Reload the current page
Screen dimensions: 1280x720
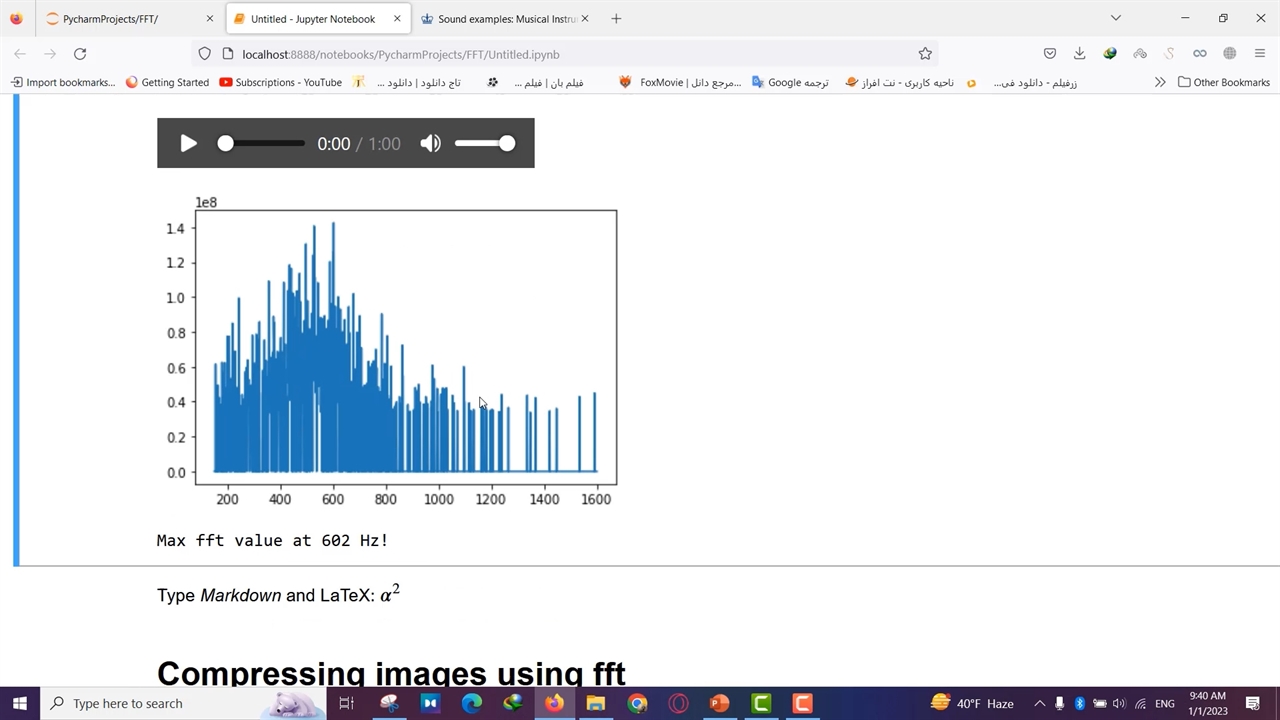click(x=80, y=54)
